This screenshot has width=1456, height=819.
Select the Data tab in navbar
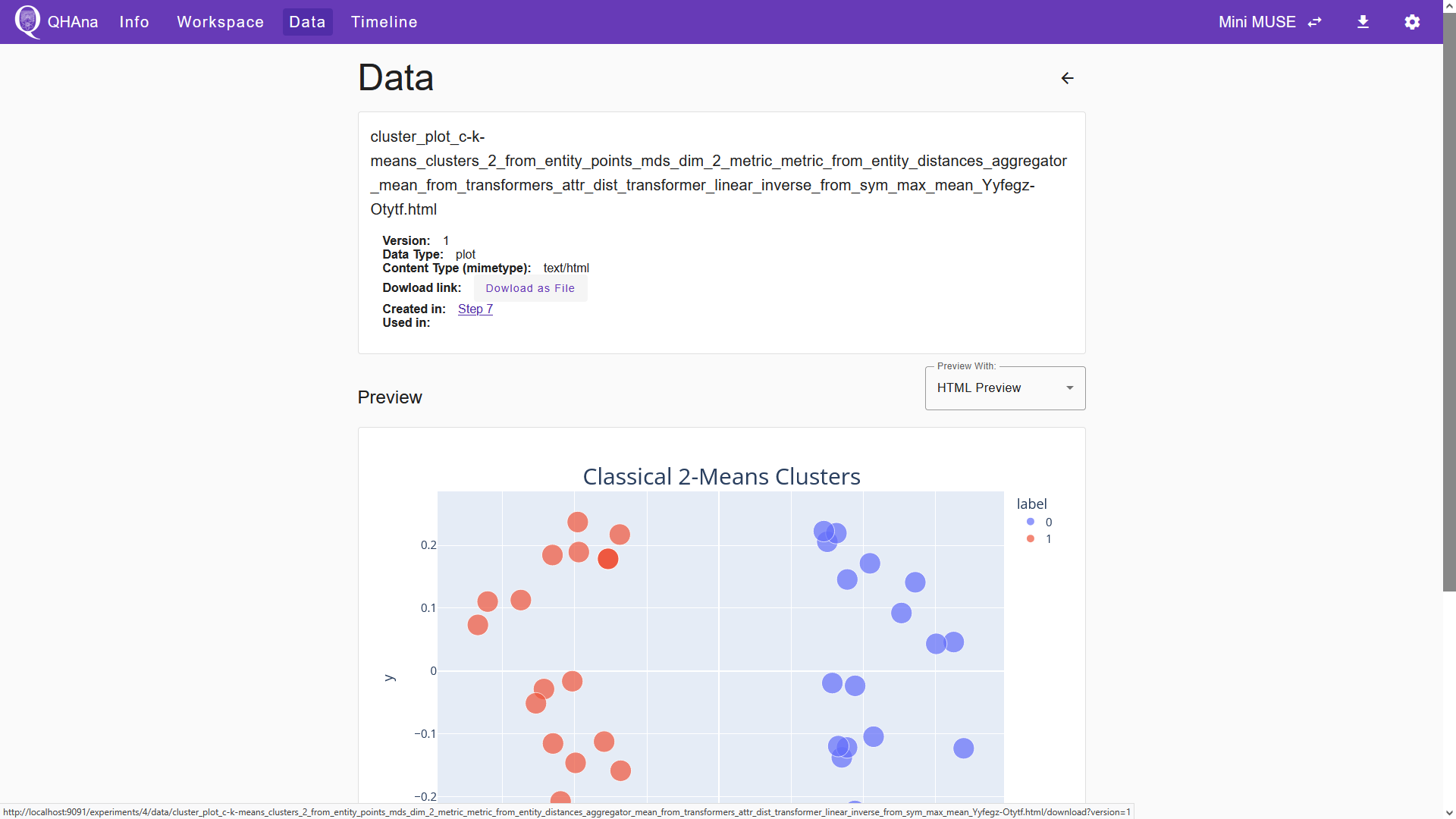307,22
